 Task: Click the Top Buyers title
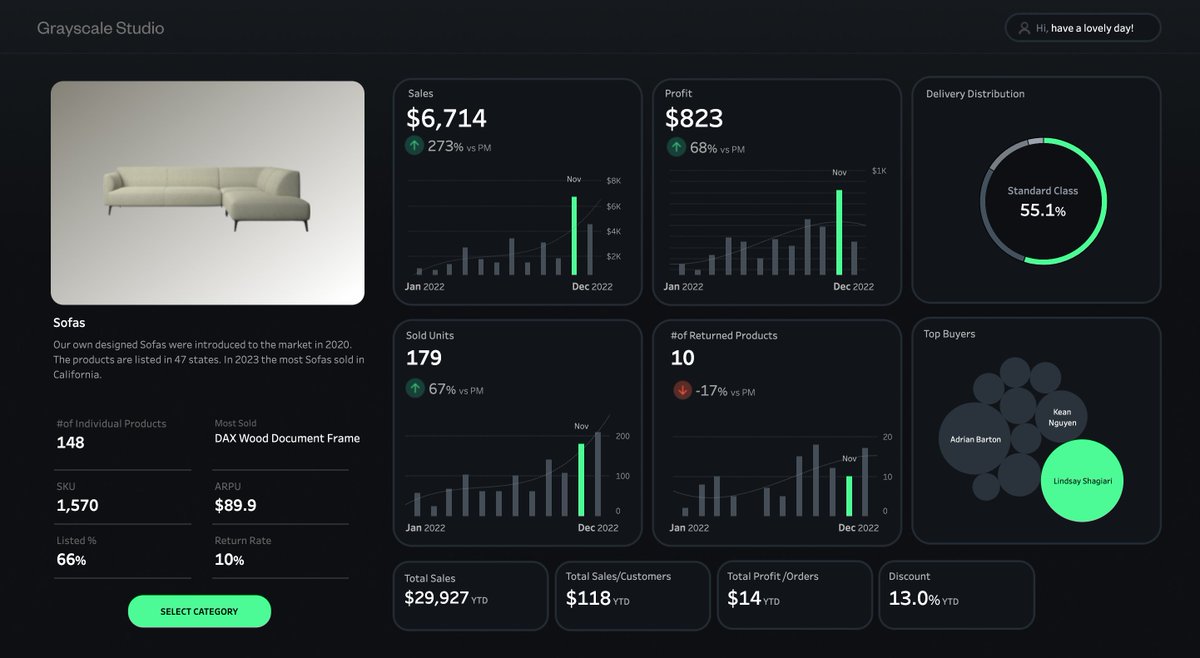949,334
